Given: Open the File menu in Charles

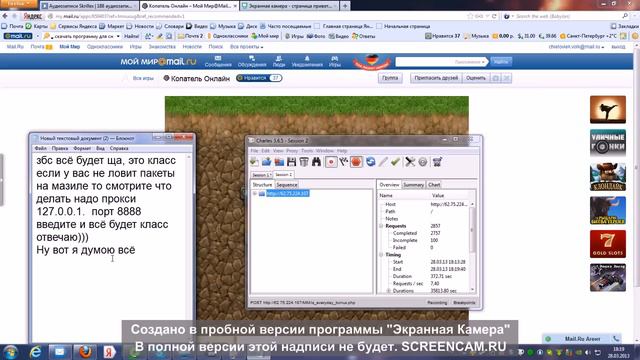Looking at the screenshot, I should (x=254, y=151).
